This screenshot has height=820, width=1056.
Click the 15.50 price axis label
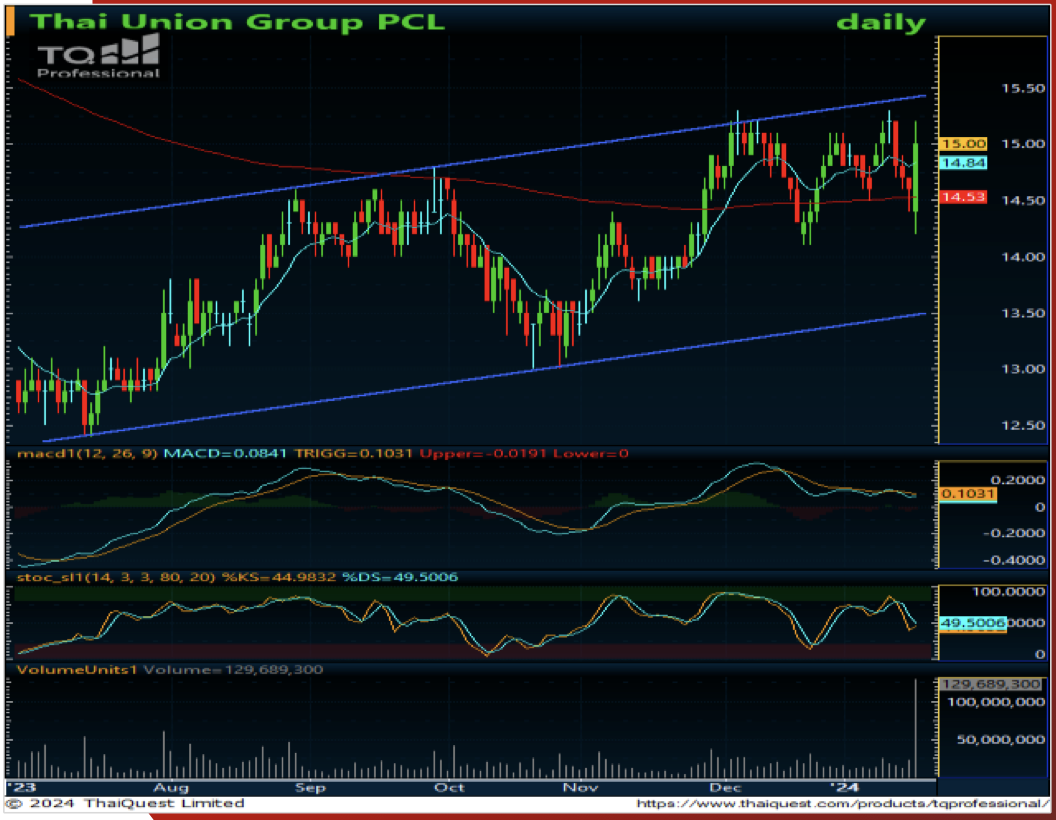tap(1022, 89)
